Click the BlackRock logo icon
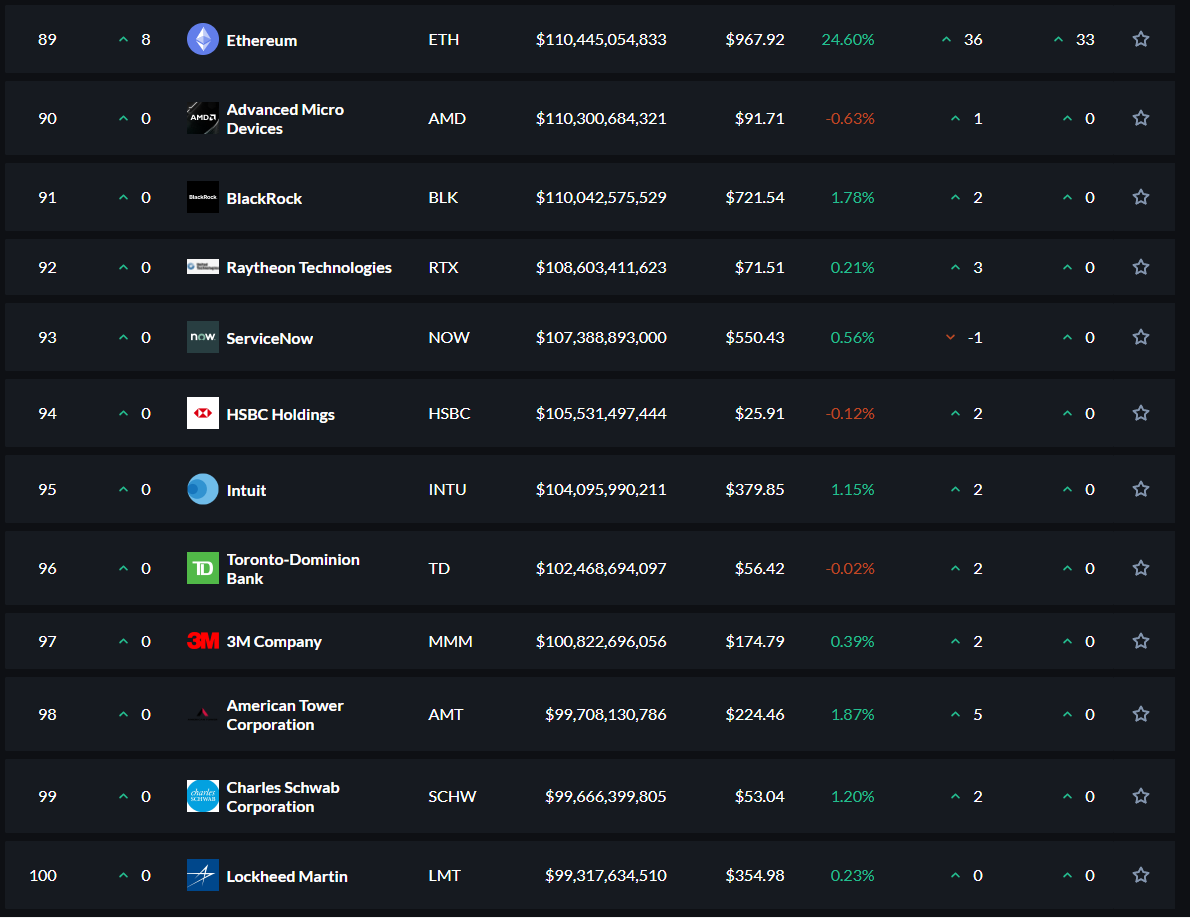The width and height of the screenshot is (1190, 918). point(203,197)
